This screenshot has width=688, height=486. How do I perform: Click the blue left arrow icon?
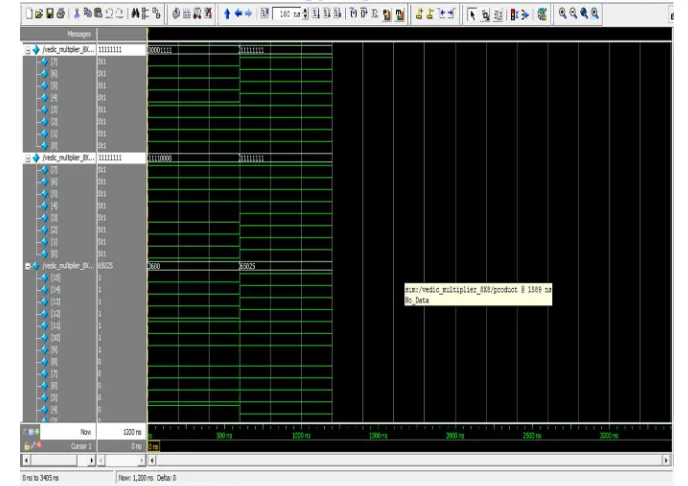pyautogui.click(x=238, y=14)
